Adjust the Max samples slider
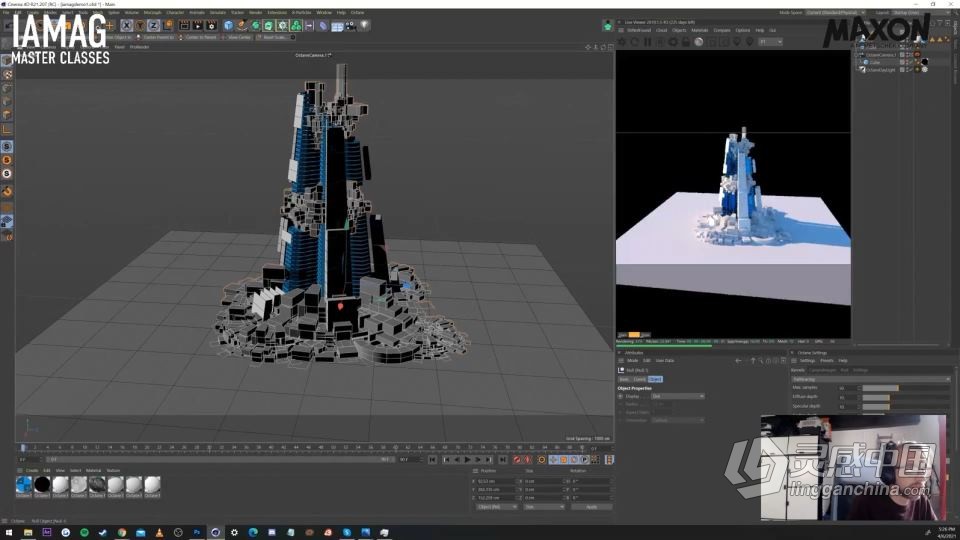This screenshot has height=540, width=960. (x=906, y=388)
